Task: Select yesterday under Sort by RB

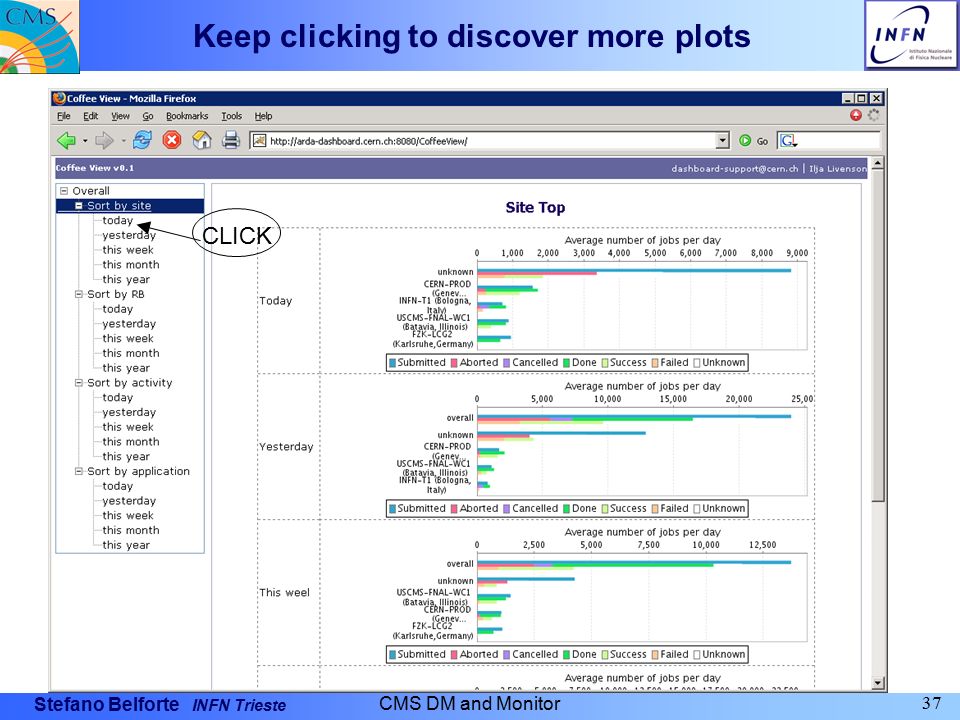Action: [x=129, y=324]
